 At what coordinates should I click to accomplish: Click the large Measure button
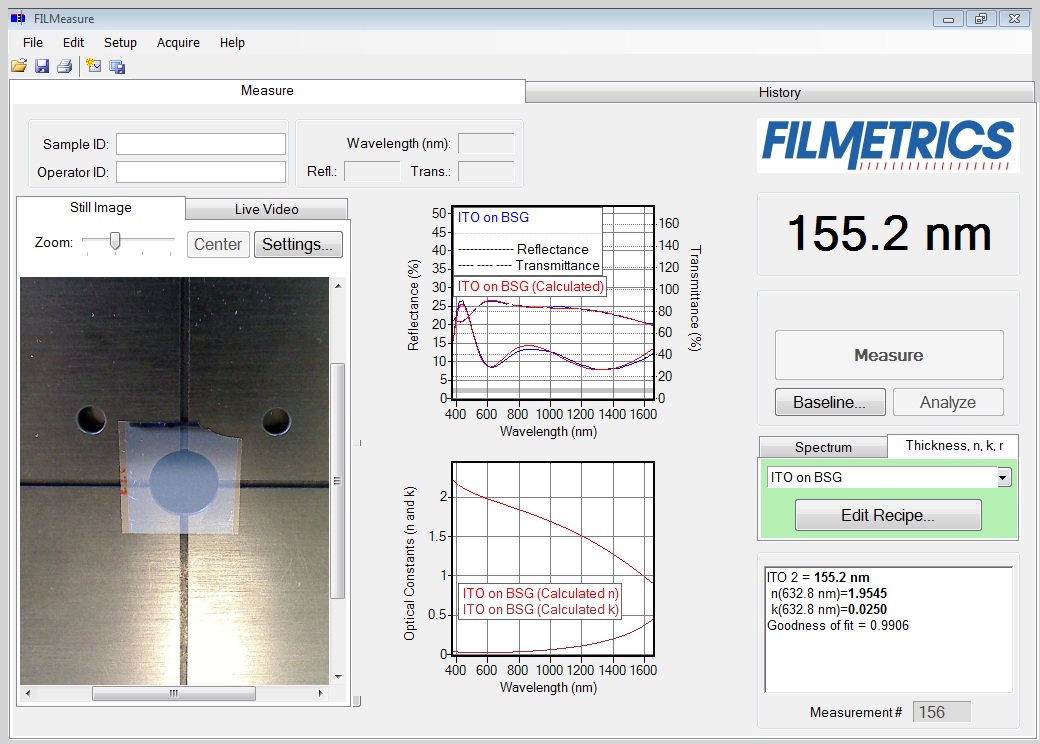(x=889, y=355)
